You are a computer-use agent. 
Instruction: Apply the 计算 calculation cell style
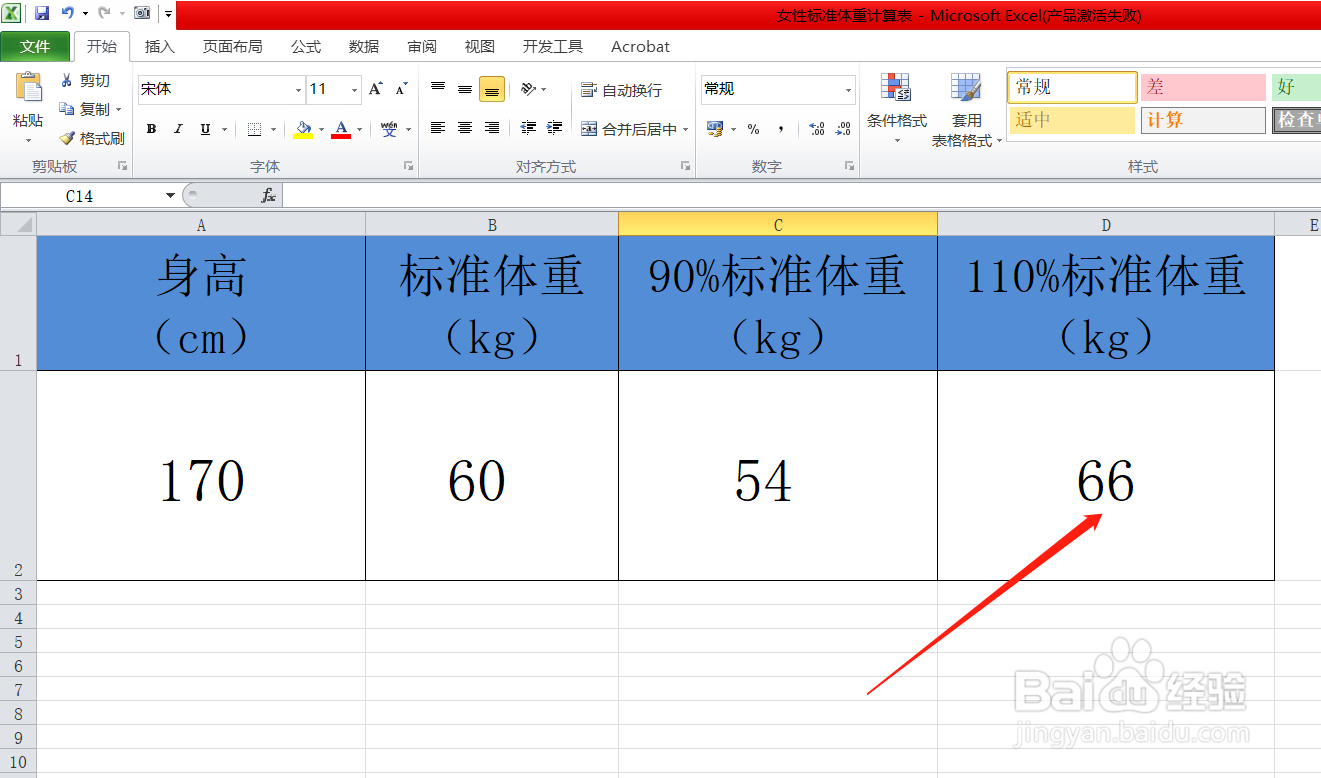(1203, 120)
